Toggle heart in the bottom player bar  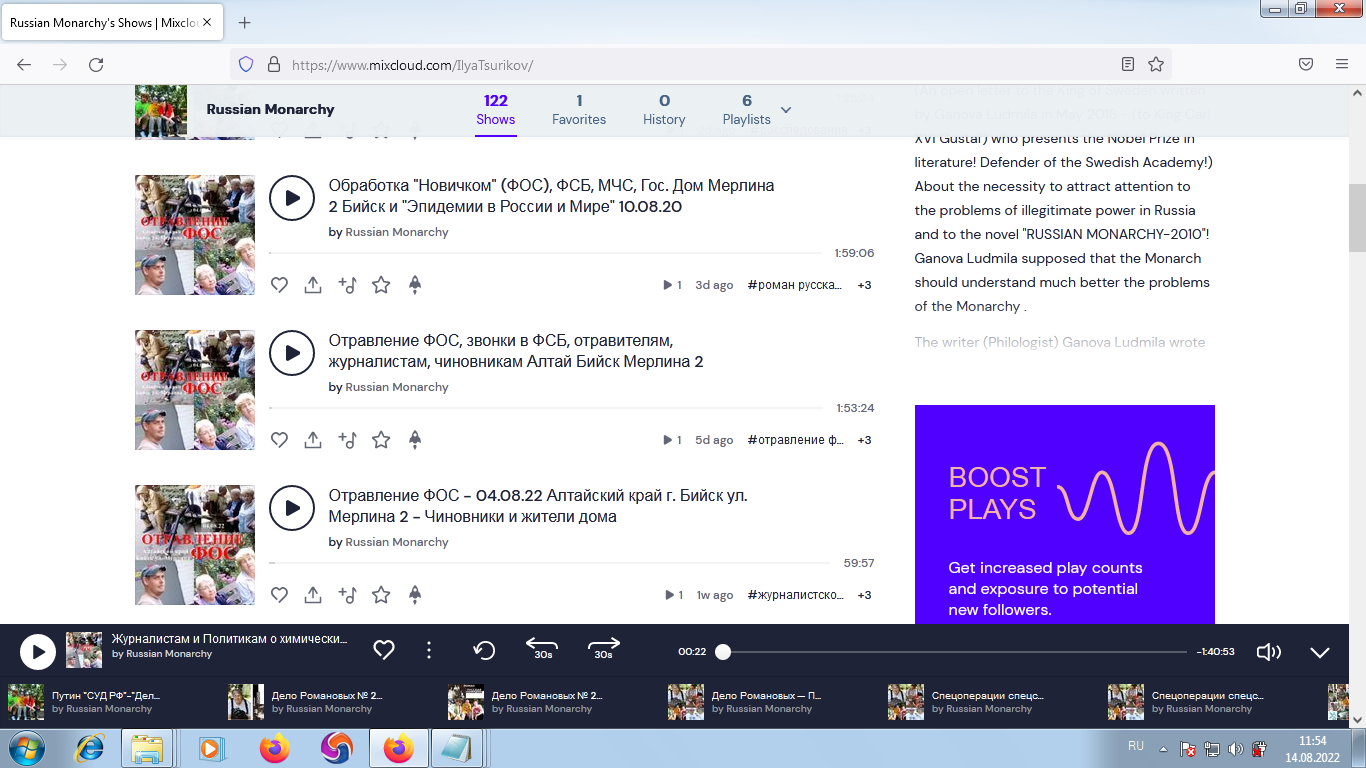pyautogui.click(x=384, y=651)
